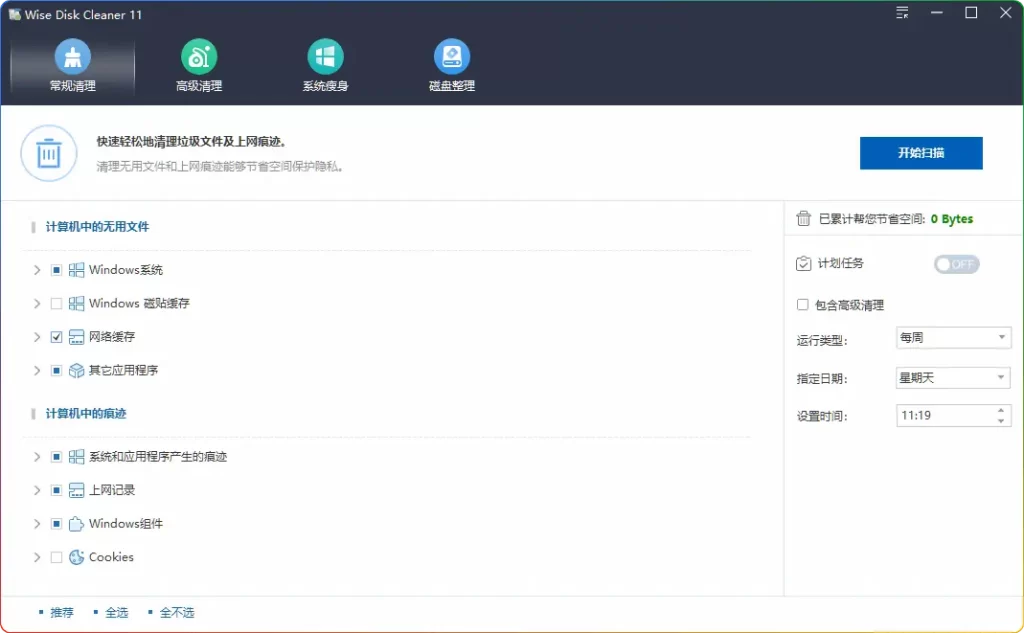Expand the Windows组件 tree node

(x=37, y=524)
